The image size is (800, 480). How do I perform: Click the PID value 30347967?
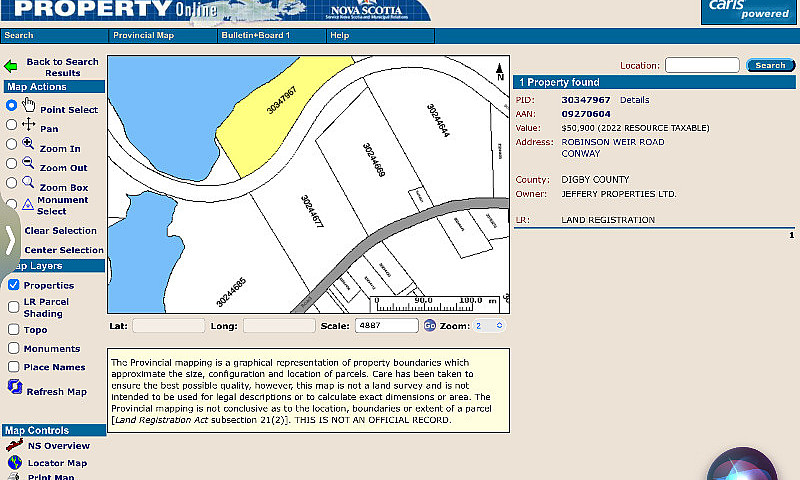[586, 100]
